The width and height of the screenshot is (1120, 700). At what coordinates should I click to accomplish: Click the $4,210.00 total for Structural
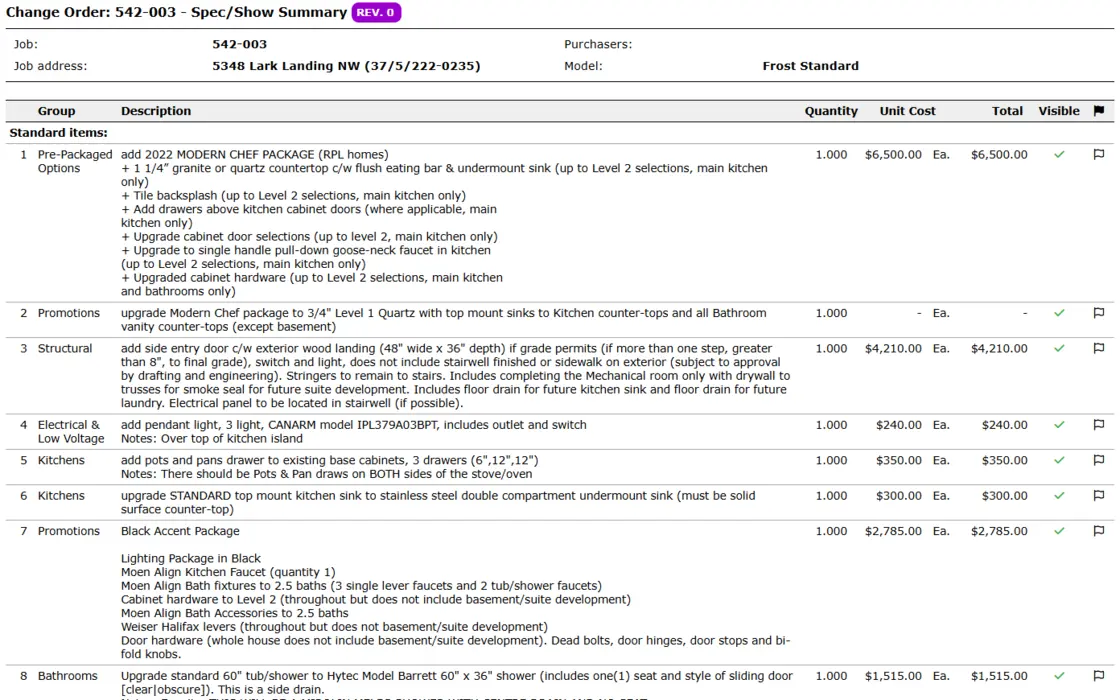999,349
